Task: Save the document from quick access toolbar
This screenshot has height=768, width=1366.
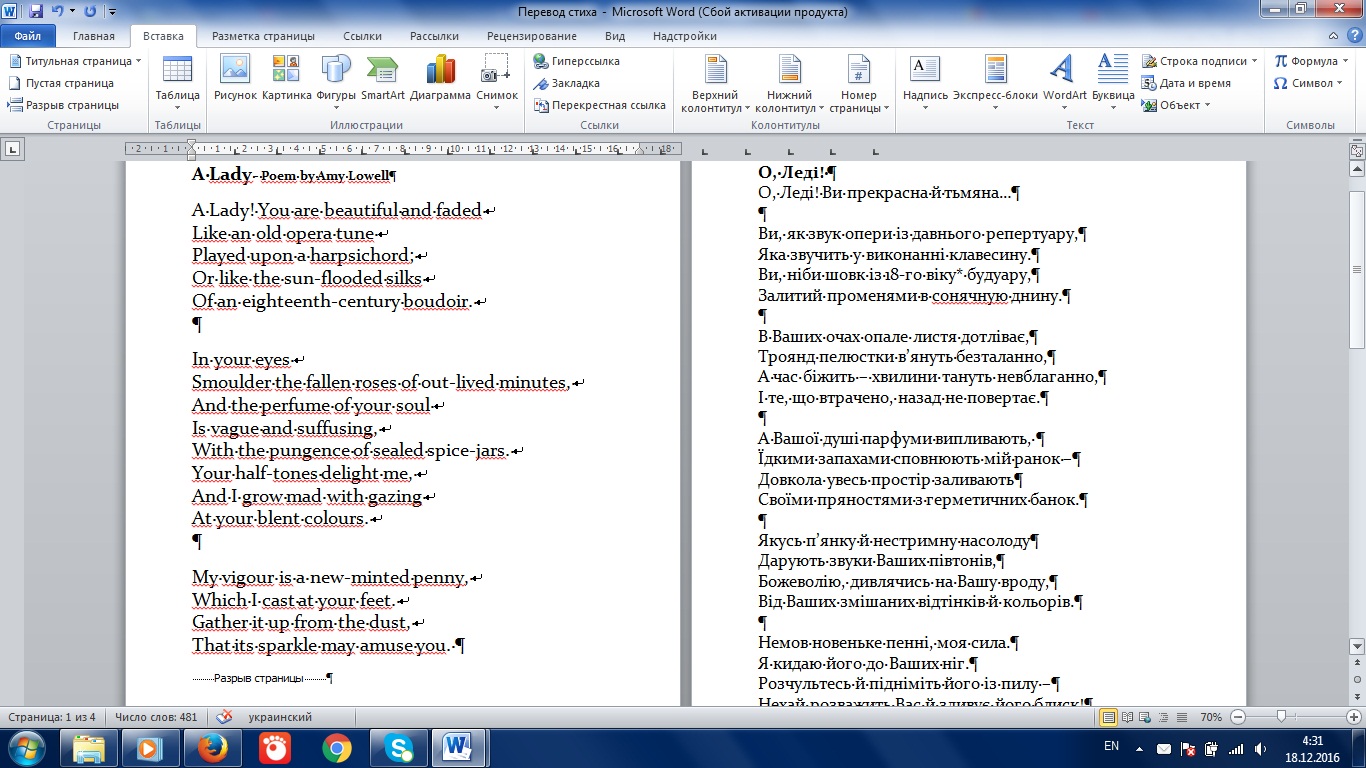Action: (x=36, y=12)
